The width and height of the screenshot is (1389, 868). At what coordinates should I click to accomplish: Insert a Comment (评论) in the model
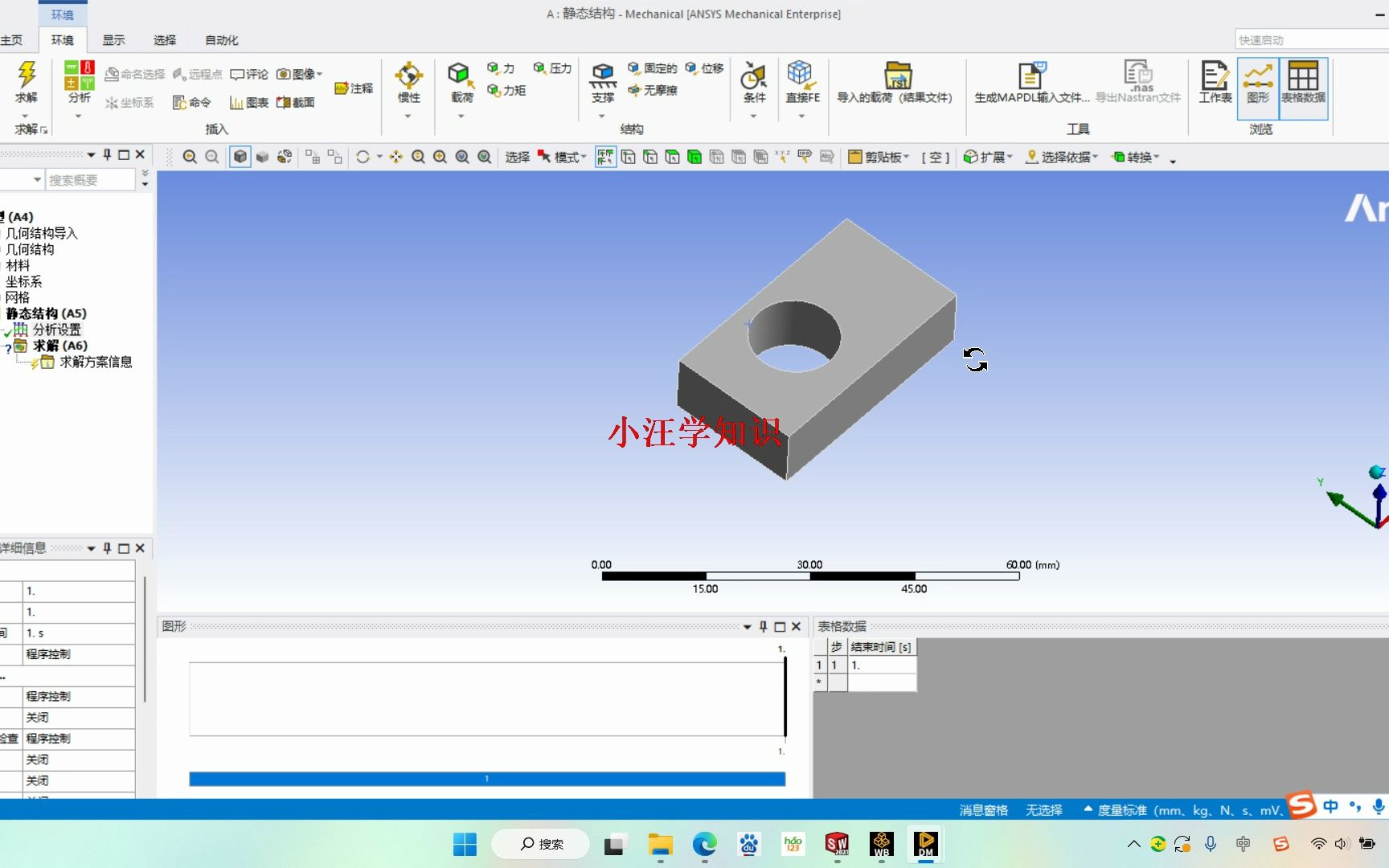[x=249, y=73]
